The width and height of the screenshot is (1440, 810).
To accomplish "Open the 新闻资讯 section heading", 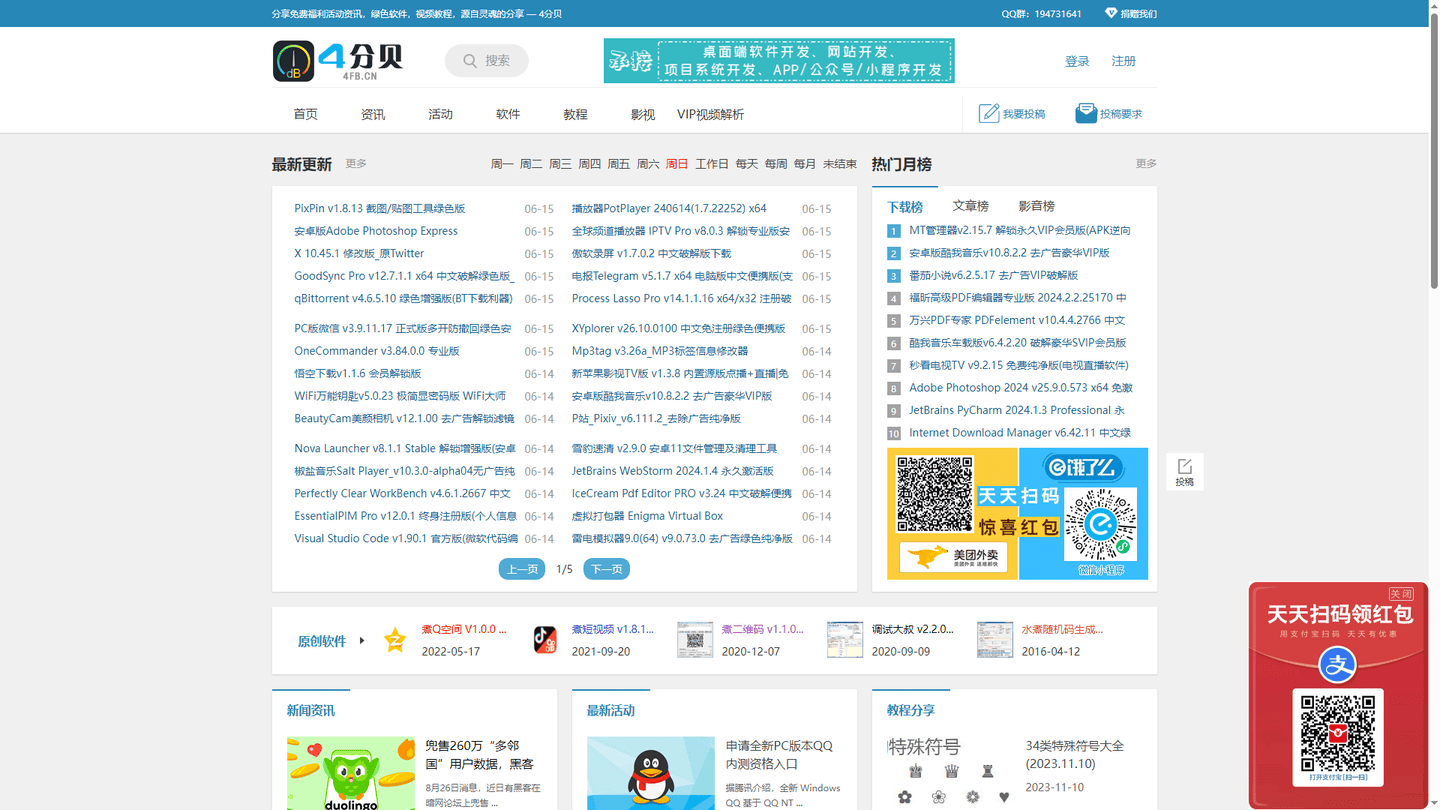I will pos(311,711).
